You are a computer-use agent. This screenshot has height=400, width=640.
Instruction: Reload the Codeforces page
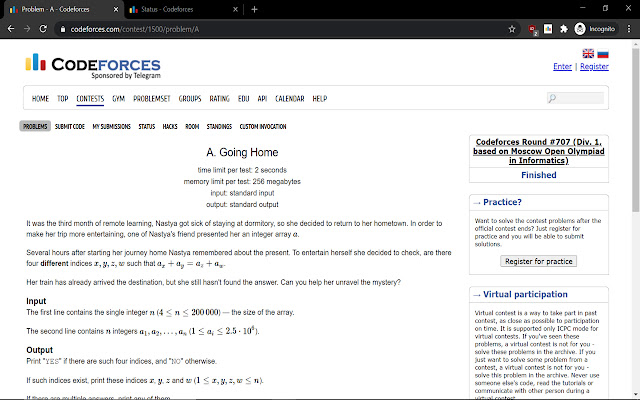[43, 29]
